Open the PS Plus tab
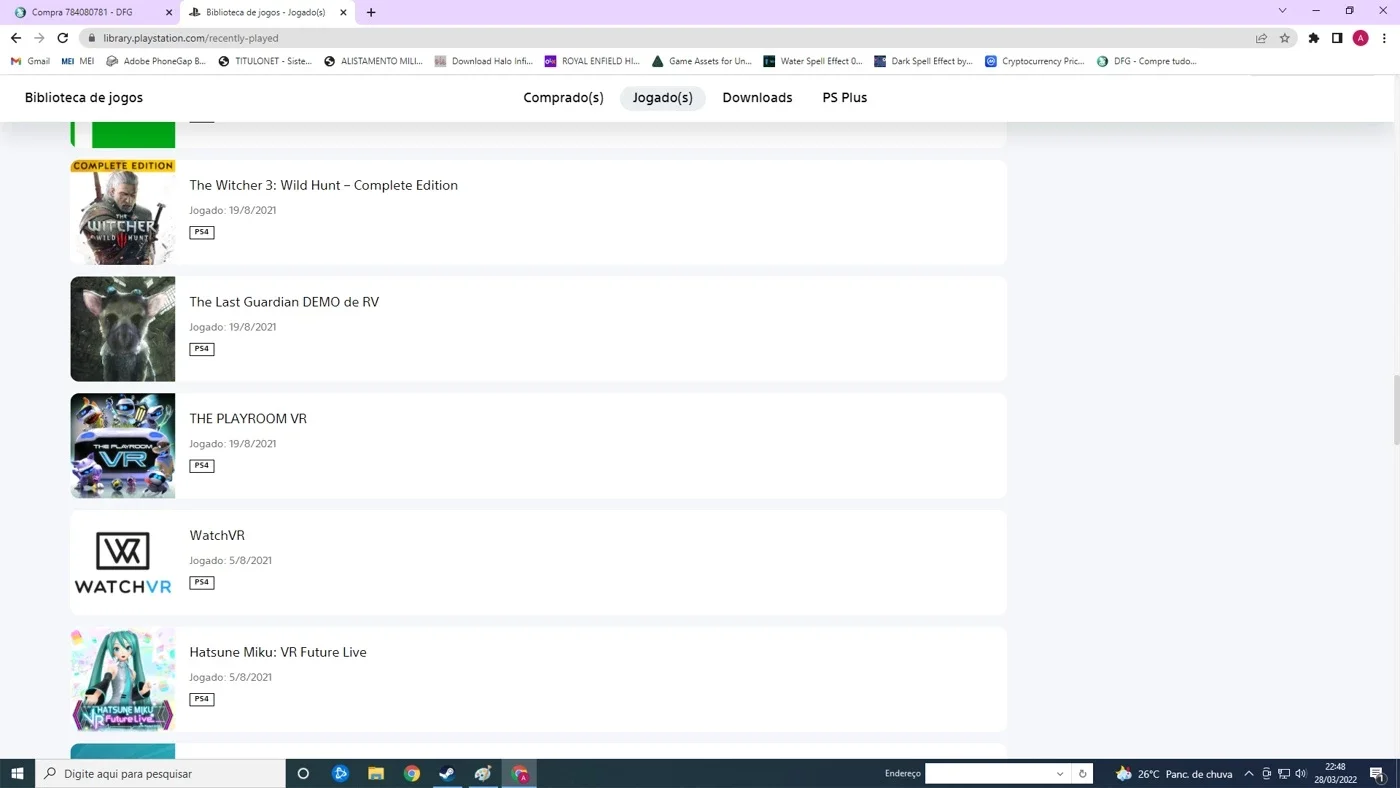The width and height of the screenshot is (1400, 788). point(845,98)
